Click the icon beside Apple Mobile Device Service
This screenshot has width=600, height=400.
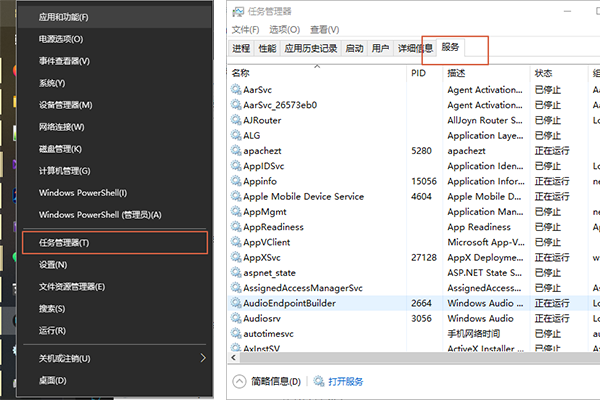pos(235,197)
